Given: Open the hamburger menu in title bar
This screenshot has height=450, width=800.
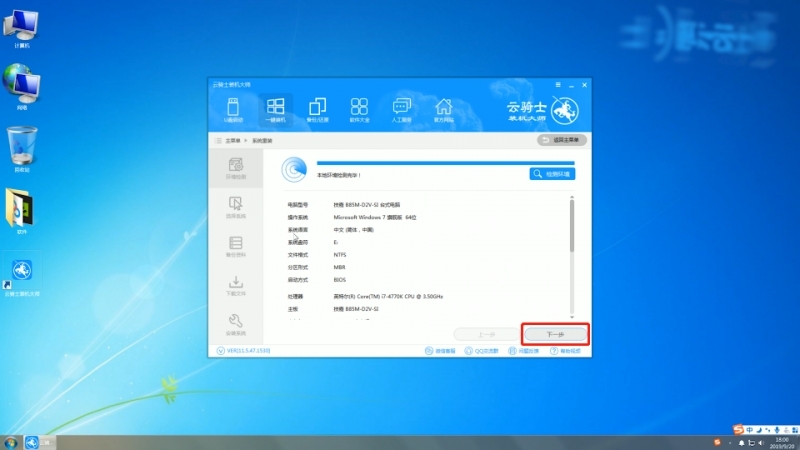Looking at the screenshot, I should (x=558, y=85).
